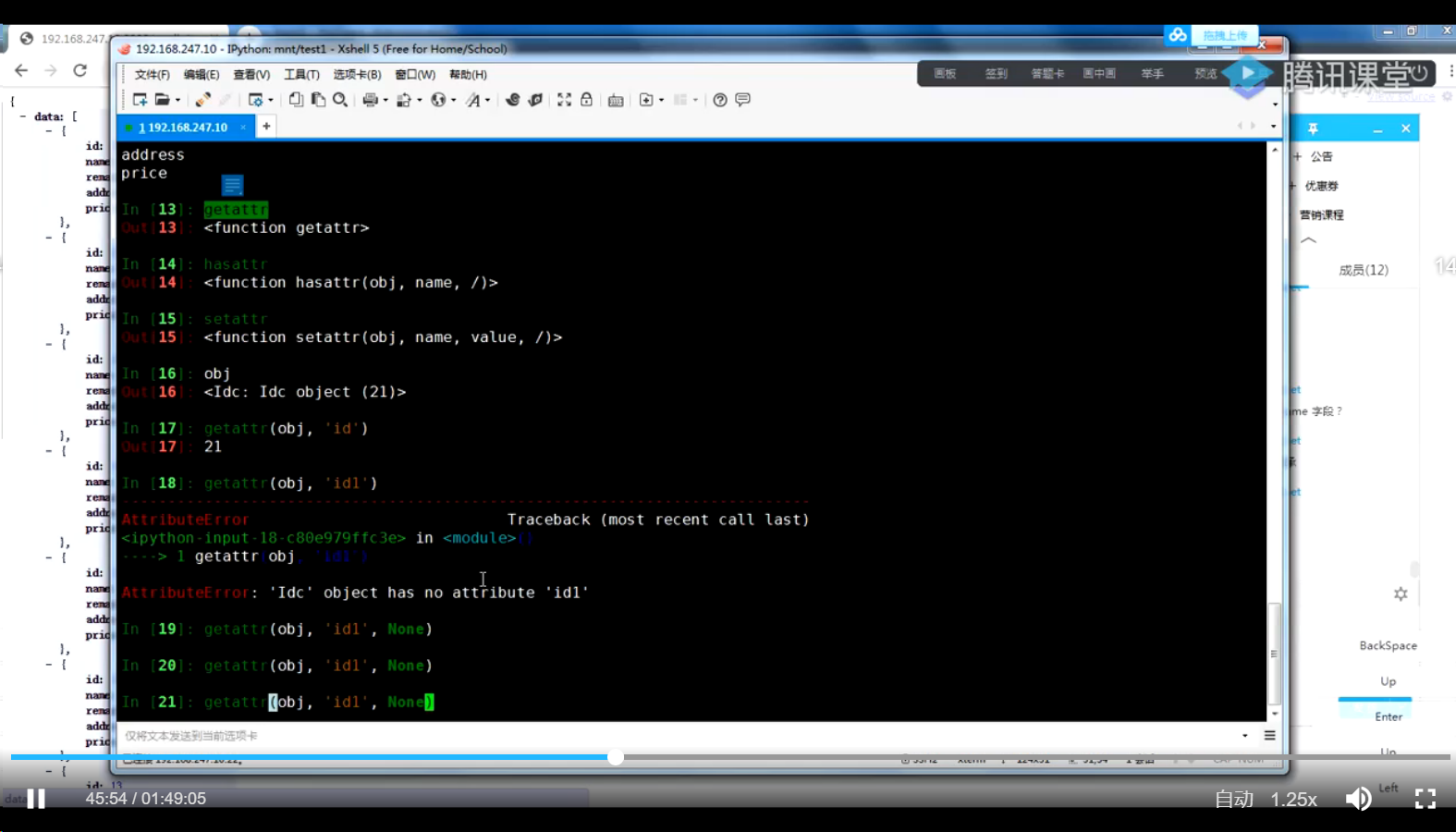The width and height of the screenshot is (1456, 832).
Task: Open the compose bar target dropdown
Action: pos(1245,736)
